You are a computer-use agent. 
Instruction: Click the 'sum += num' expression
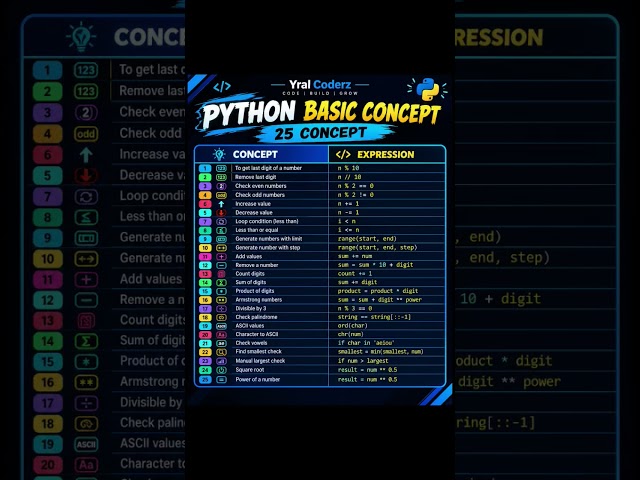click(x=355, y=256)
